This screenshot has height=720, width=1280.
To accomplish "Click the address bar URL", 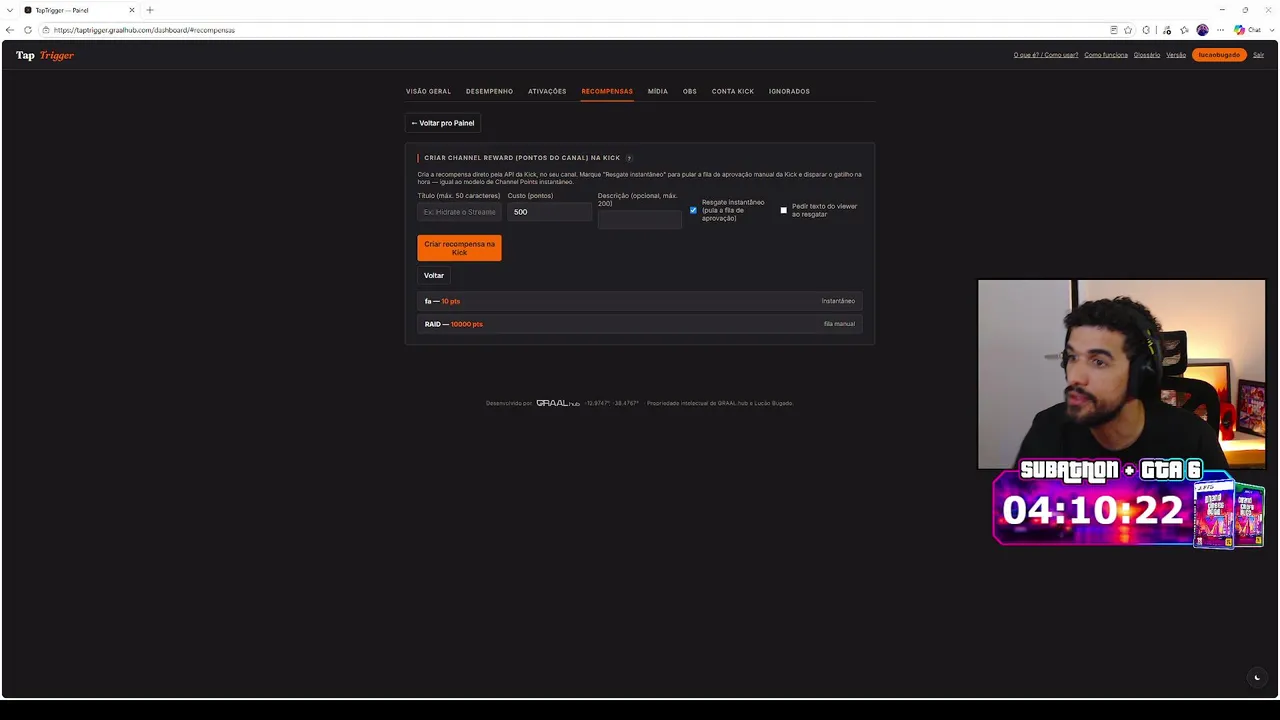I will click(x=144, y=30).
